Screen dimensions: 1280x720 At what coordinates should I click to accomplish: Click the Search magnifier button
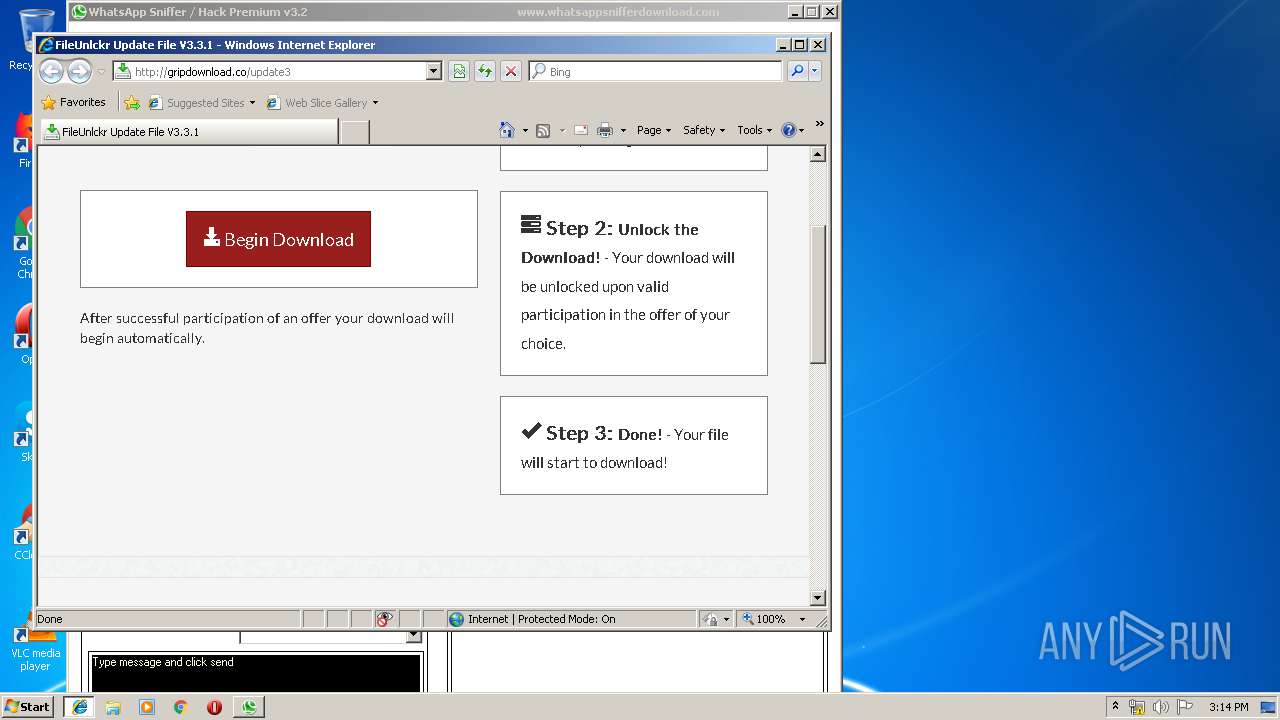(797, 71)
